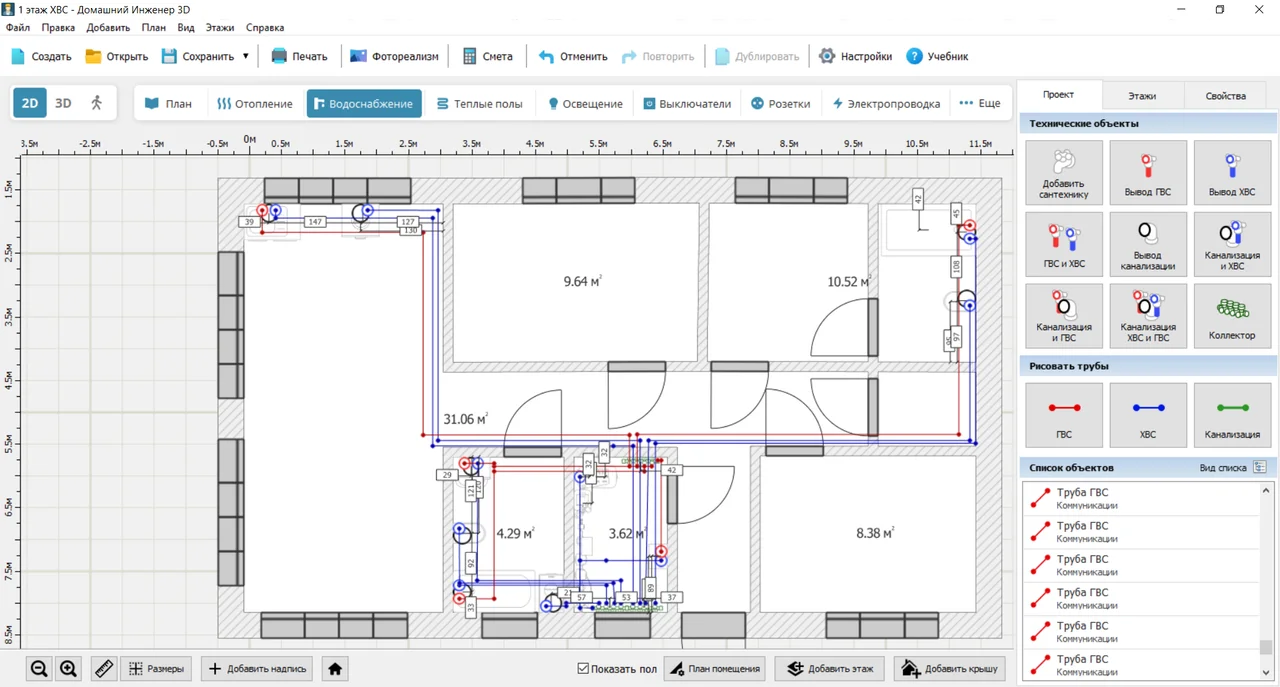Click the Добавить этаж button

point(829,669)
